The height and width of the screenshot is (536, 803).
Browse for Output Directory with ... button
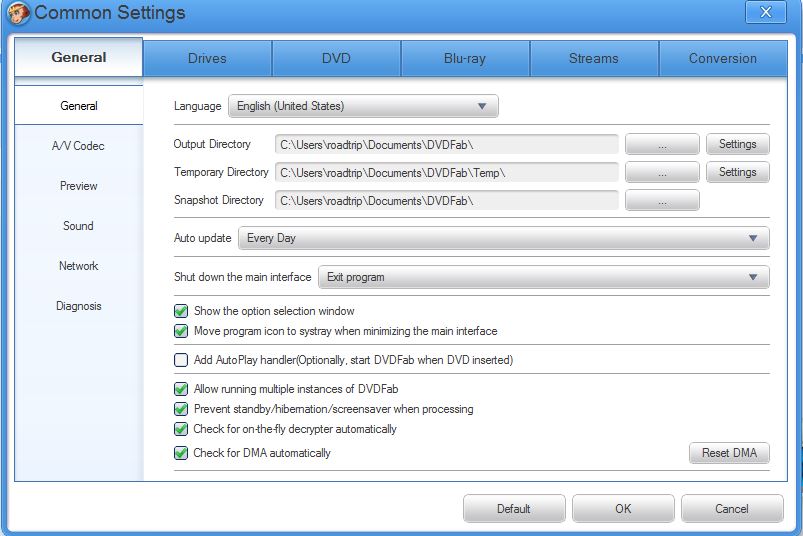click(x=662, y=144)
